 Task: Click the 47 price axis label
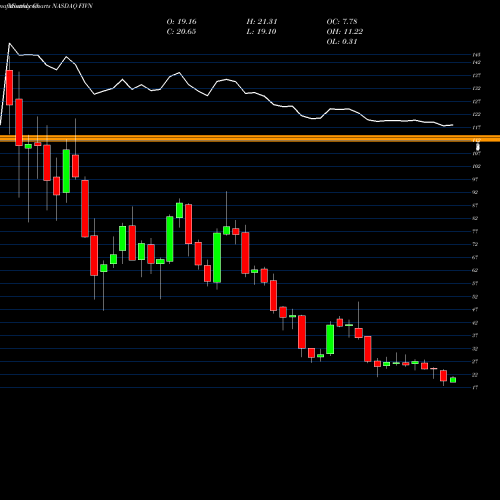(475, 310)
